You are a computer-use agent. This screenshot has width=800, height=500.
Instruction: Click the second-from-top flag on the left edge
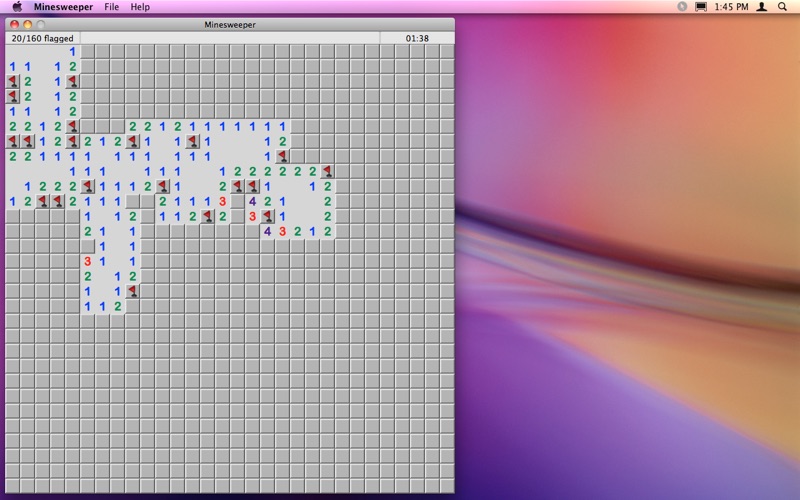(x=13, y=96)
